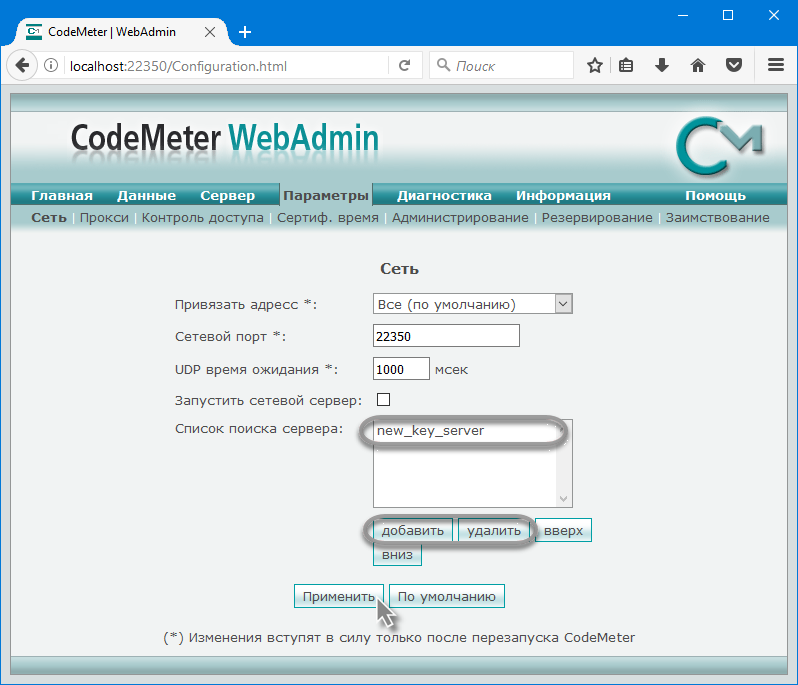
Task: Open Контроль доступа settings
Action: (203, 218)
